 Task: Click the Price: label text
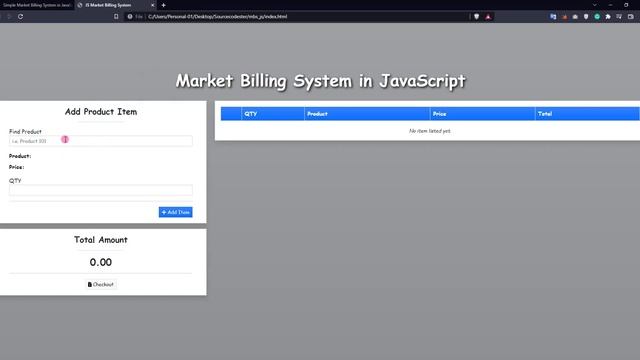(x=17, y=167)
